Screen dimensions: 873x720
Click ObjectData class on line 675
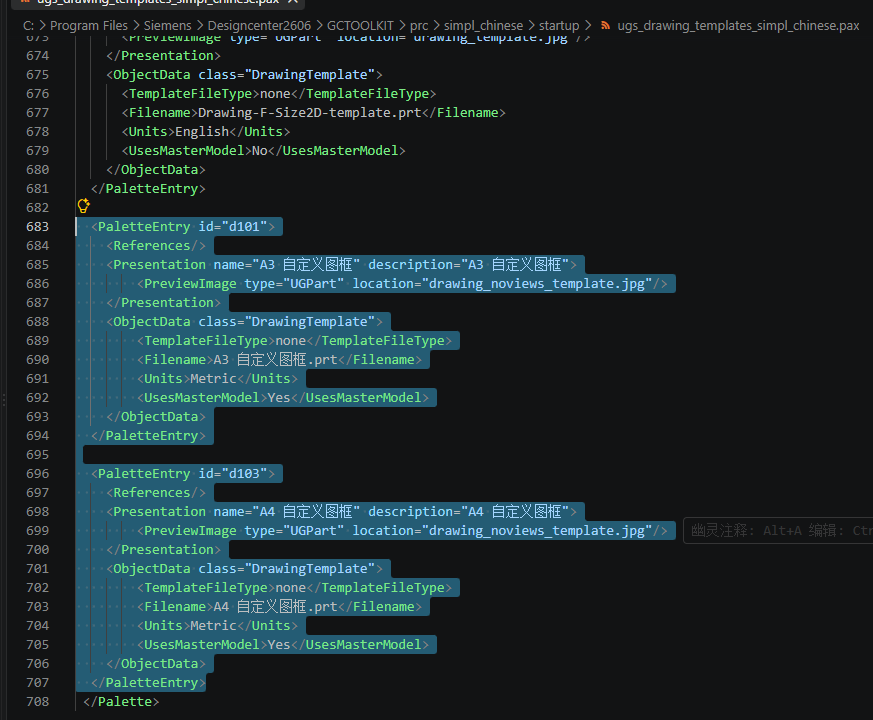(244, 75)
